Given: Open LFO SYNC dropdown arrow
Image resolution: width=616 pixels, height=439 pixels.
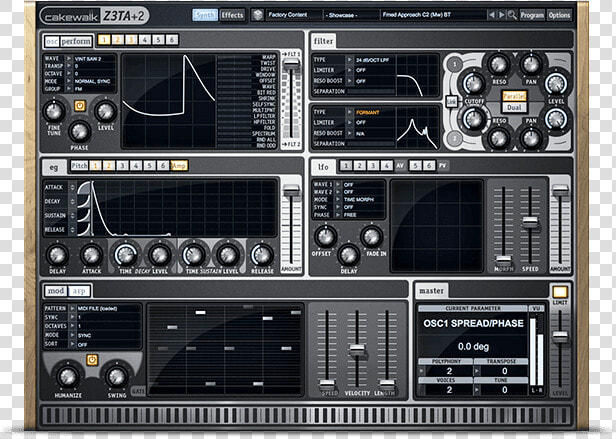Looking at the screenshot, I should (x=338, y=207).
